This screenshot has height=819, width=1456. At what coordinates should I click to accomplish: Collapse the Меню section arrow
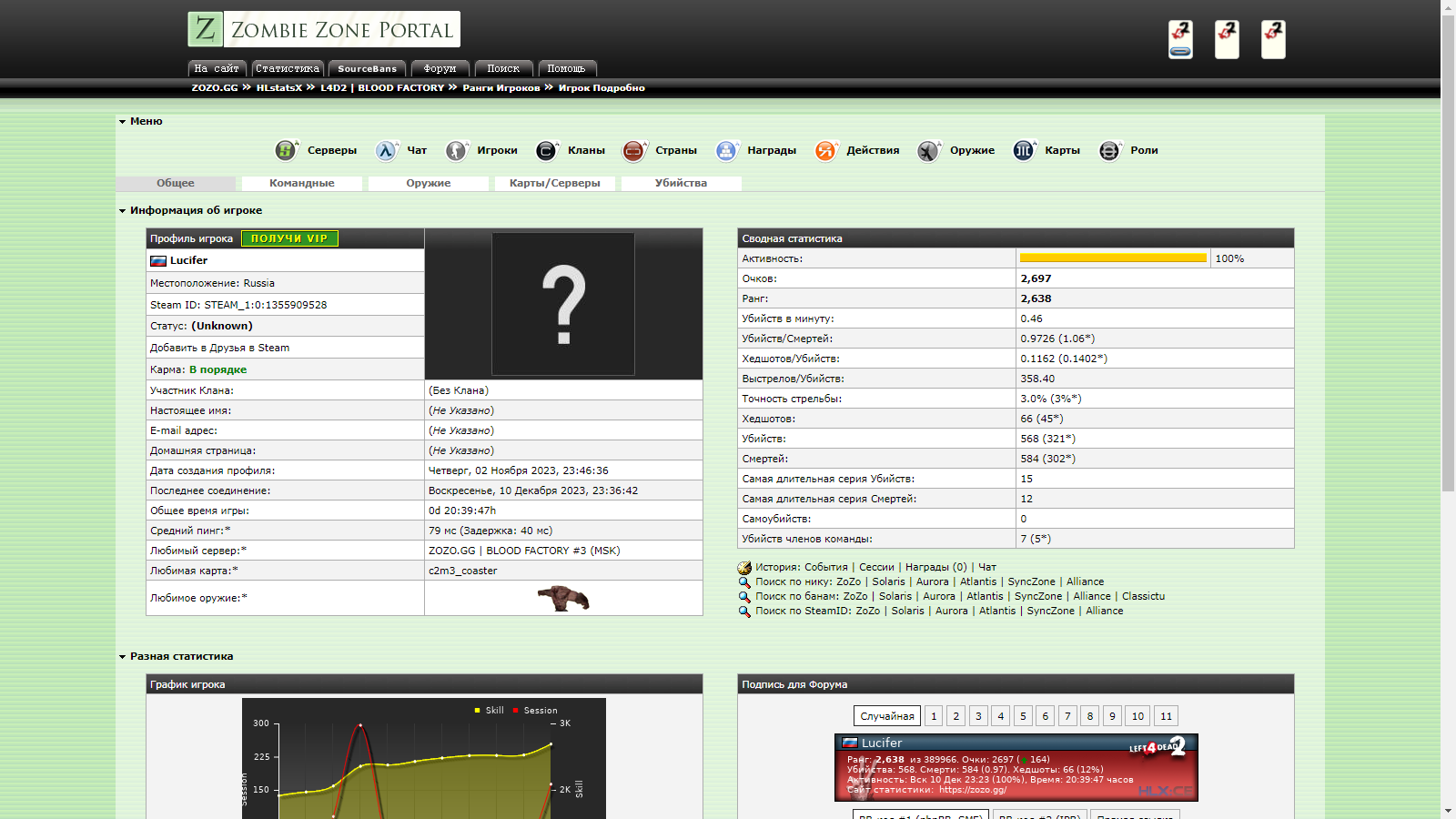click(122, 122)
